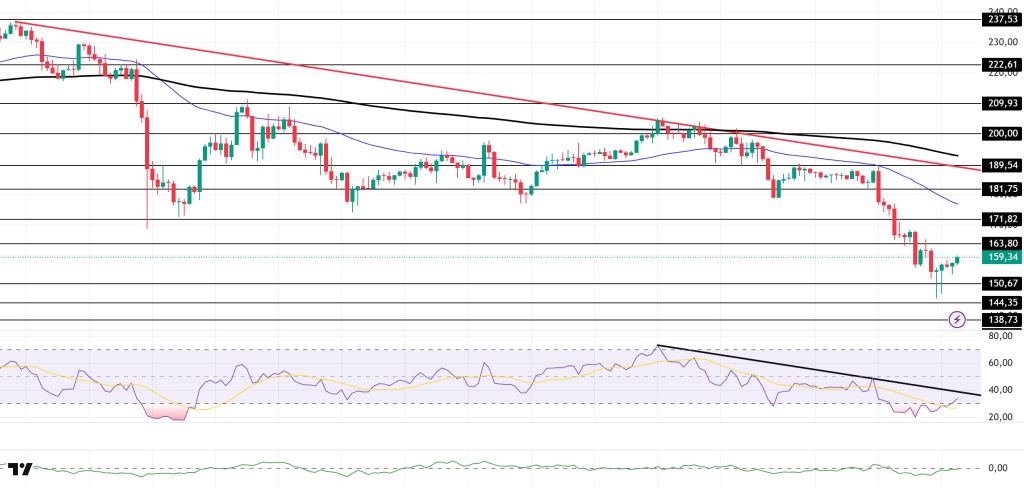1024x492 pixels.
Task: Click the last green candlestick near 159
Action: (957, 260)
